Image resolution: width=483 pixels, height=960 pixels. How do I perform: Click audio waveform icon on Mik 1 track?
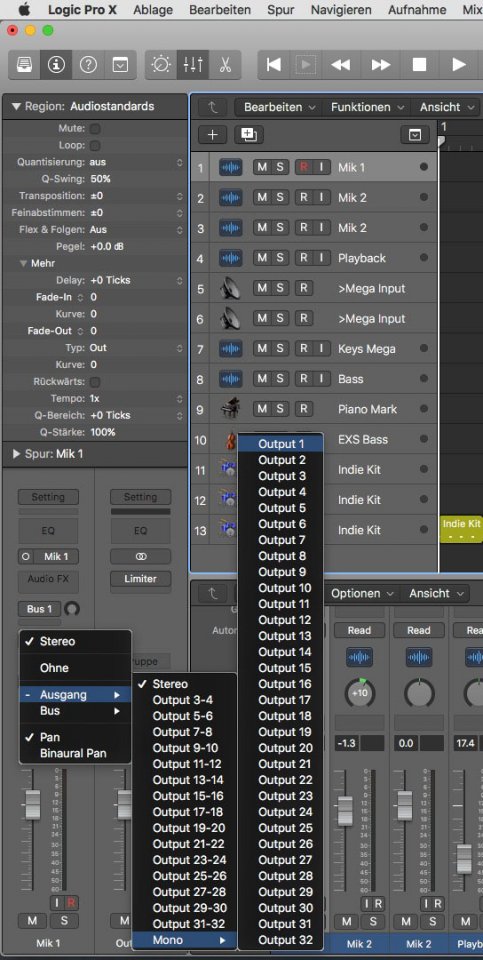[x=230, y=167]
